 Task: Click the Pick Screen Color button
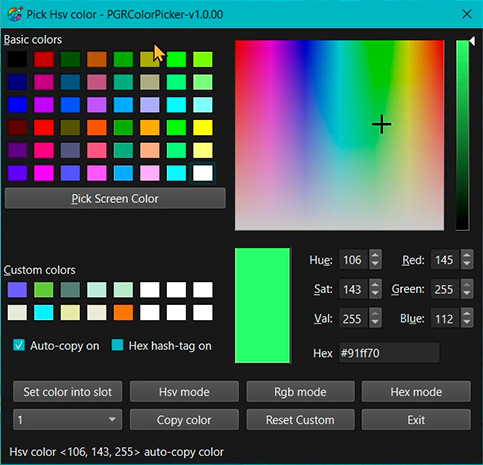coord(115,199)
